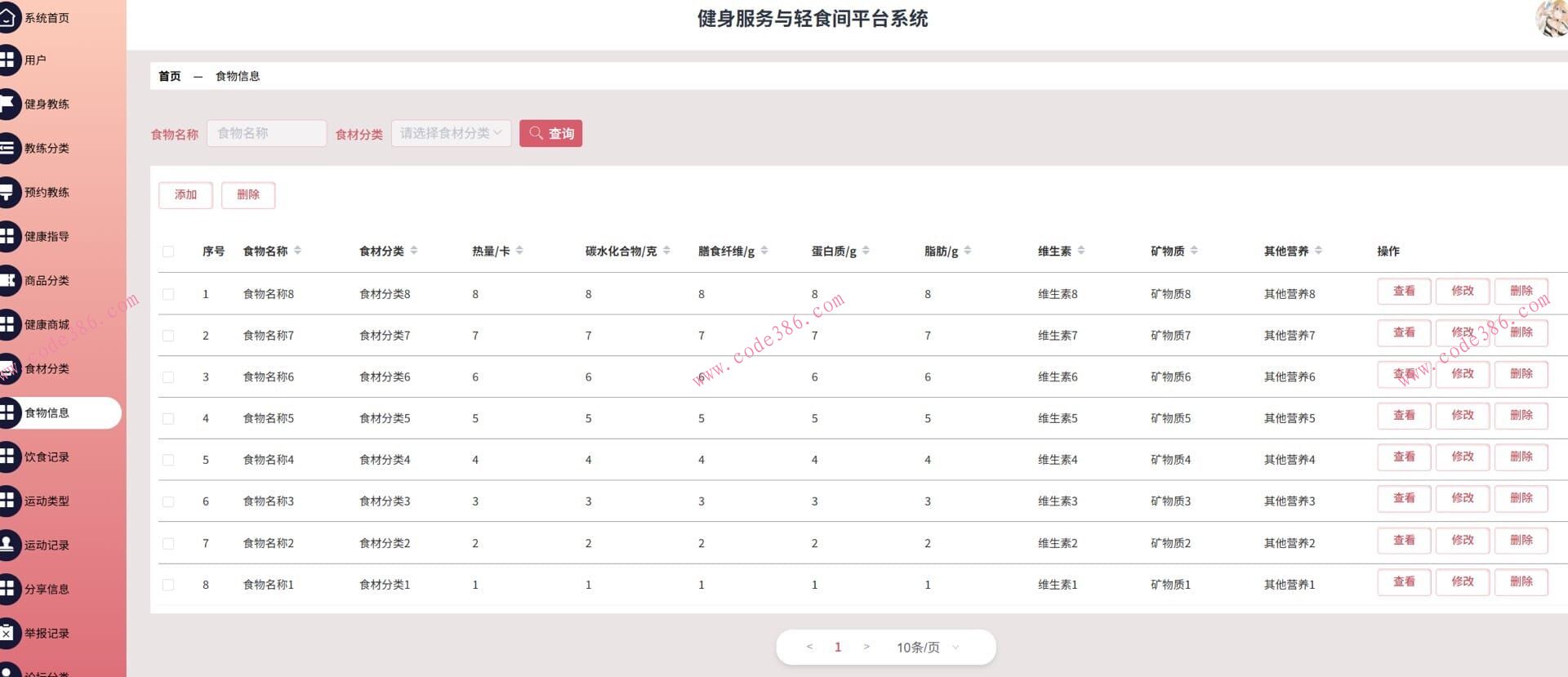Open 饮食记录 menu item
Viewport: 1568px width, 677px height.
[47, 457]
